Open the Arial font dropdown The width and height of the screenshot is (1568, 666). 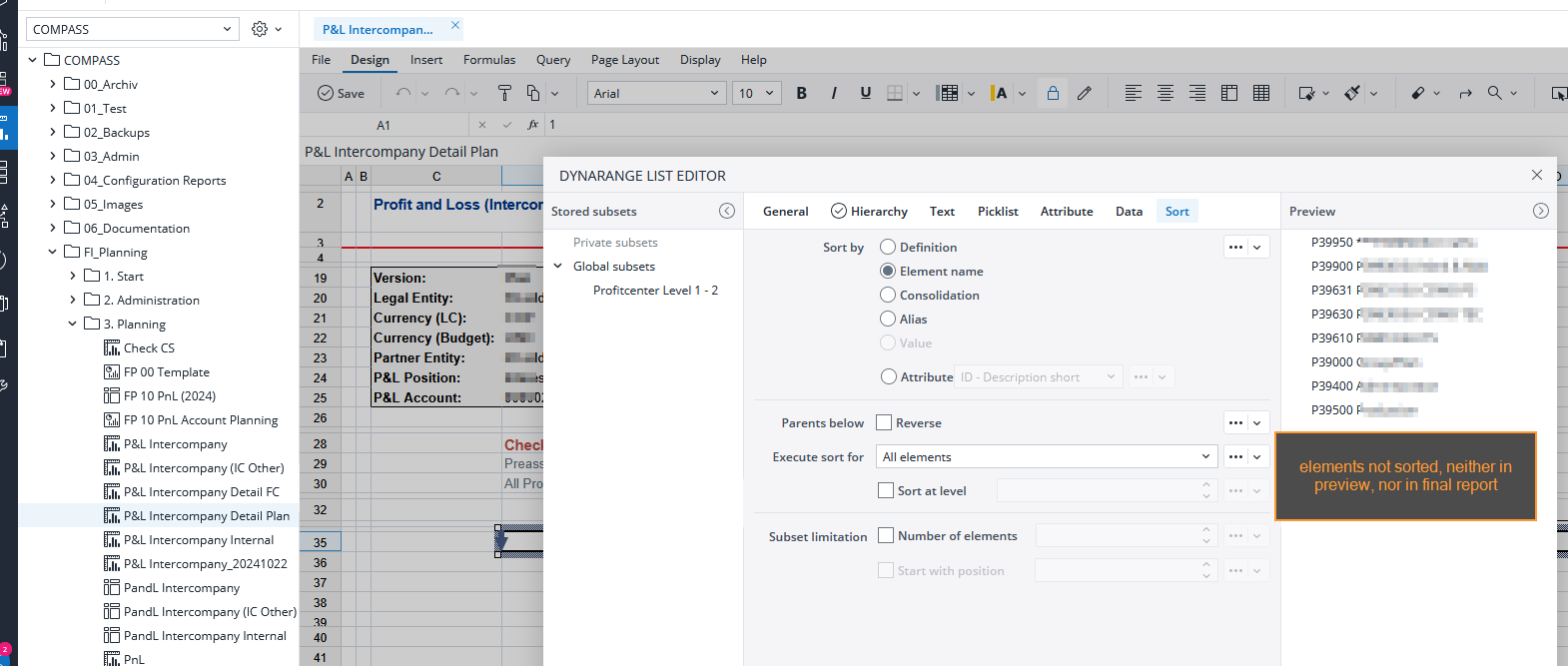(x=655, y=93)
